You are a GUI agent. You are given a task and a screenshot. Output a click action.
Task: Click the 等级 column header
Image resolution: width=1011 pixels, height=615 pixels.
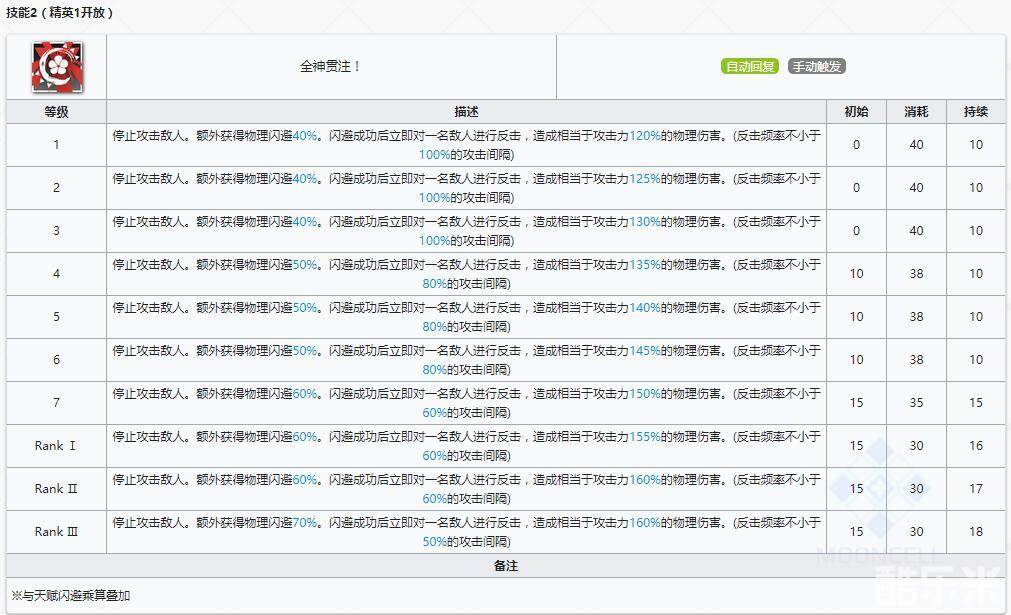point(56,112)
